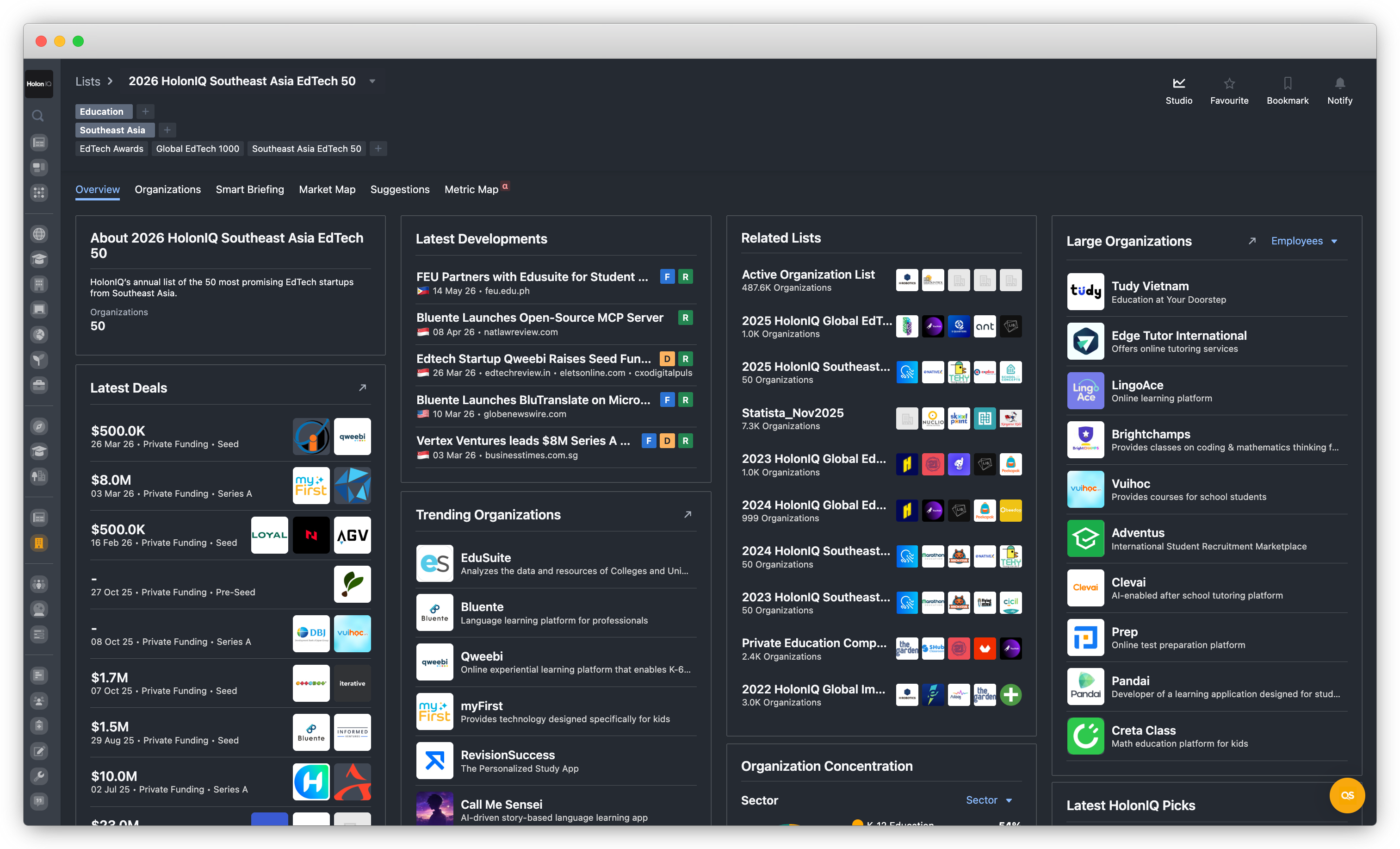This screenshot has width=1400, height=849.
Task: Click the Southeast Asia tag
Action: pos(115,130)
